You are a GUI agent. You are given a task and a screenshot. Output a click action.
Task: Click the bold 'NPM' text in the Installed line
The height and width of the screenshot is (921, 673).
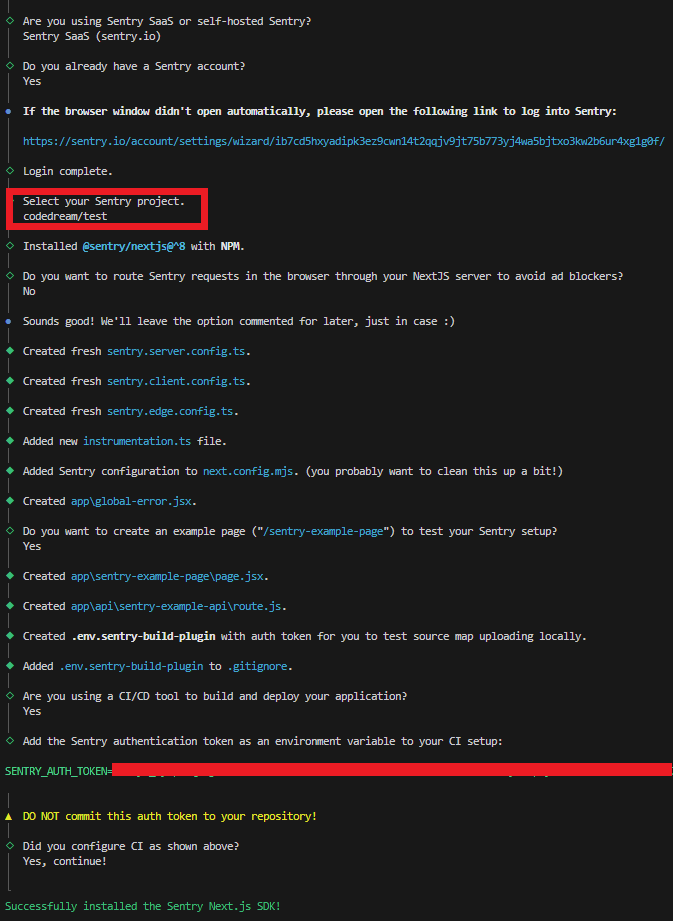[x=230, y=246]
